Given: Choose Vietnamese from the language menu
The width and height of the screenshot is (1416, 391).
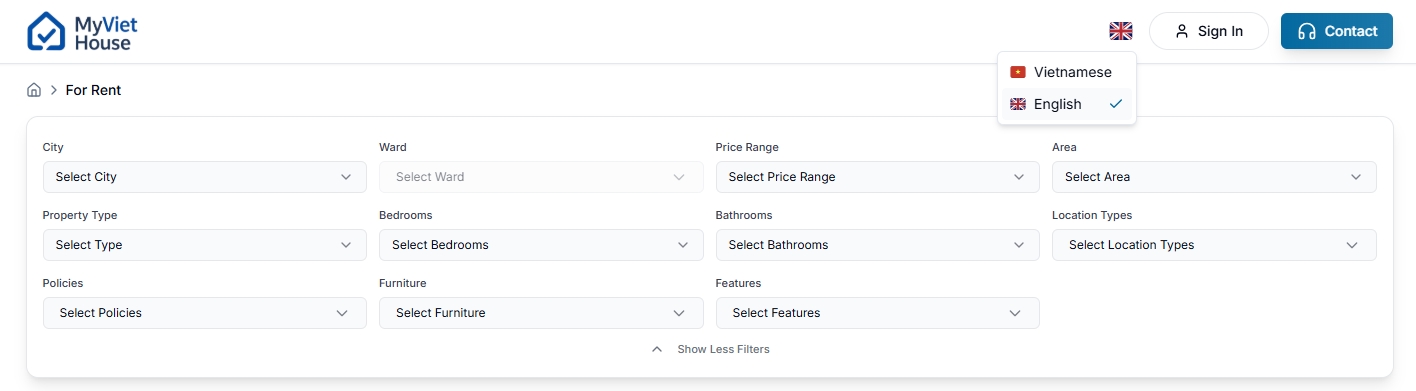Looking at the screenshot, I should click(1066, 72).
